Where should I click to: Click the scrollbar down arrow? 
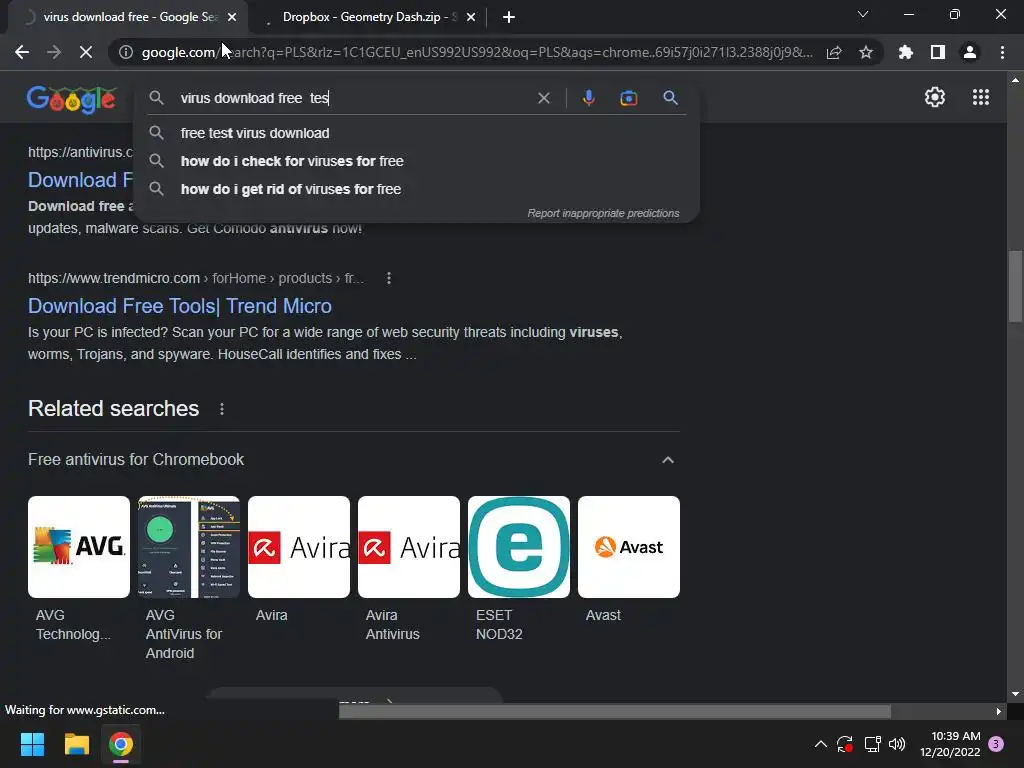click(x=1015, y=694)
